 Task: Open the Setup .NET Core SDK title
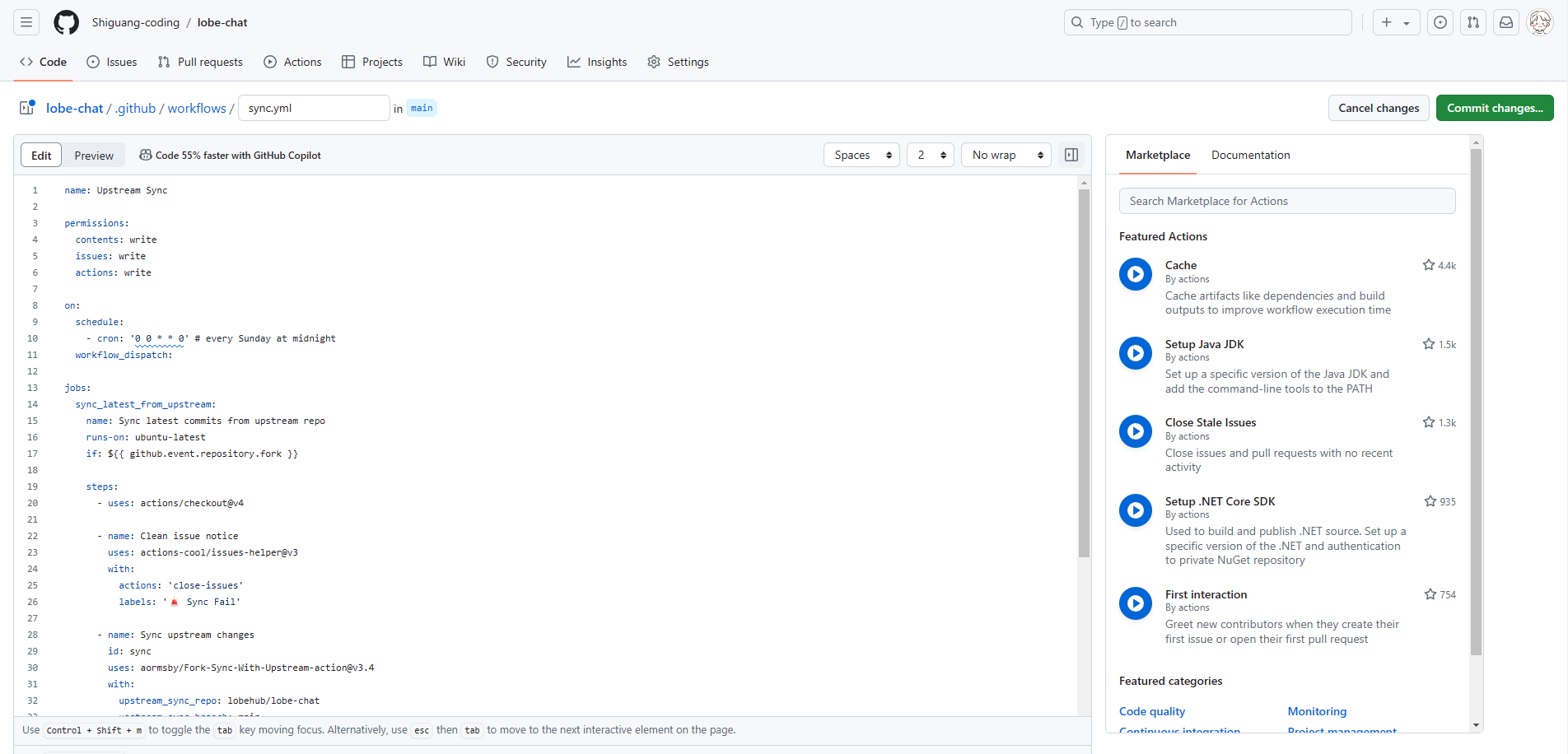(1220, 501)
